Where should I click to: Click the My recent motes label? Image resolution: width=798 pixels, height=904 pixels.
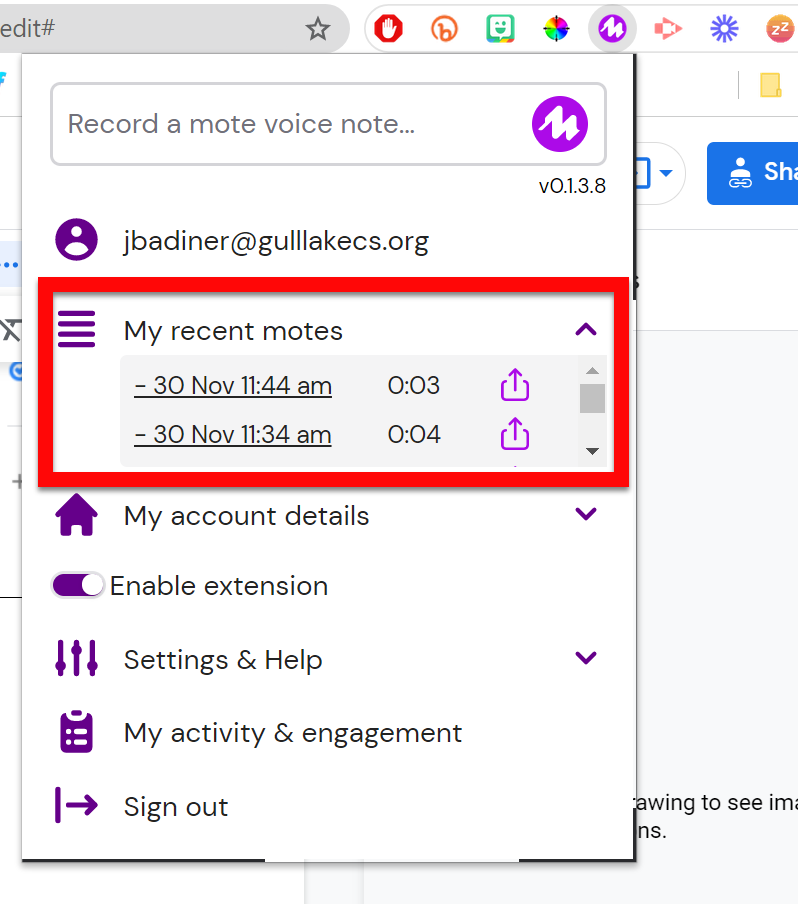234,332
